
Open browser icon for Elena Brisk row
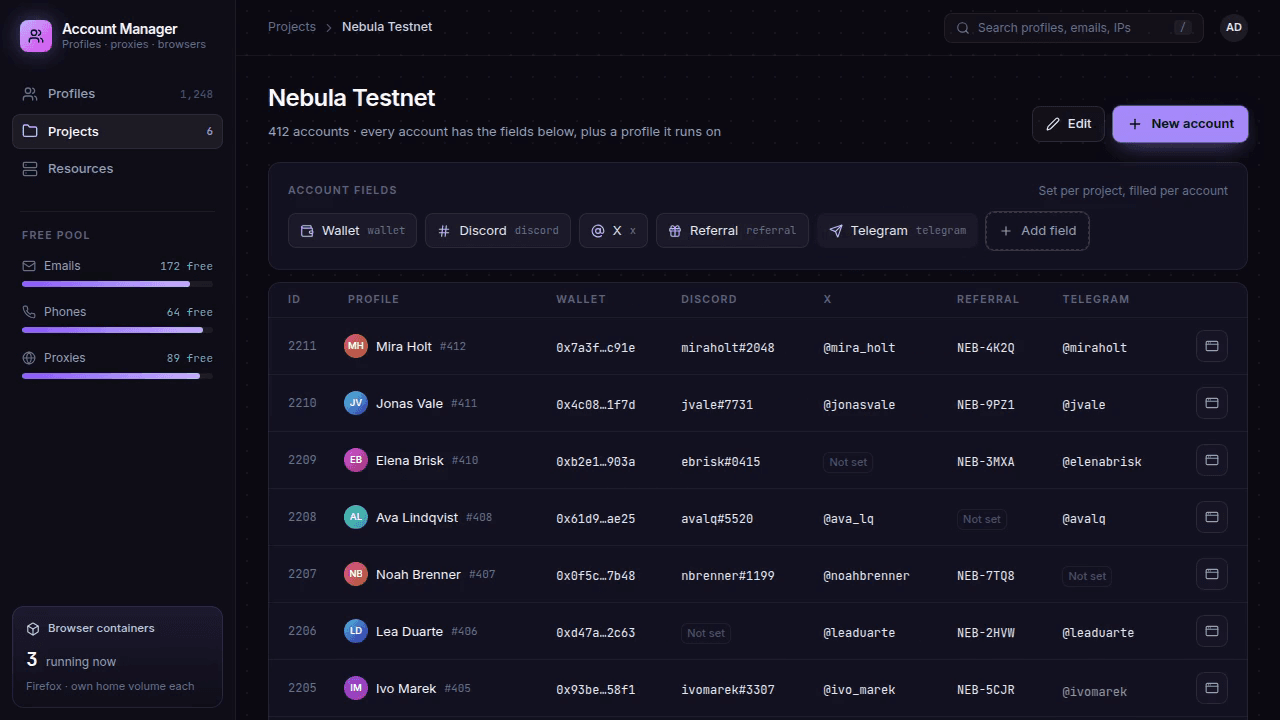pos(1212,460)
